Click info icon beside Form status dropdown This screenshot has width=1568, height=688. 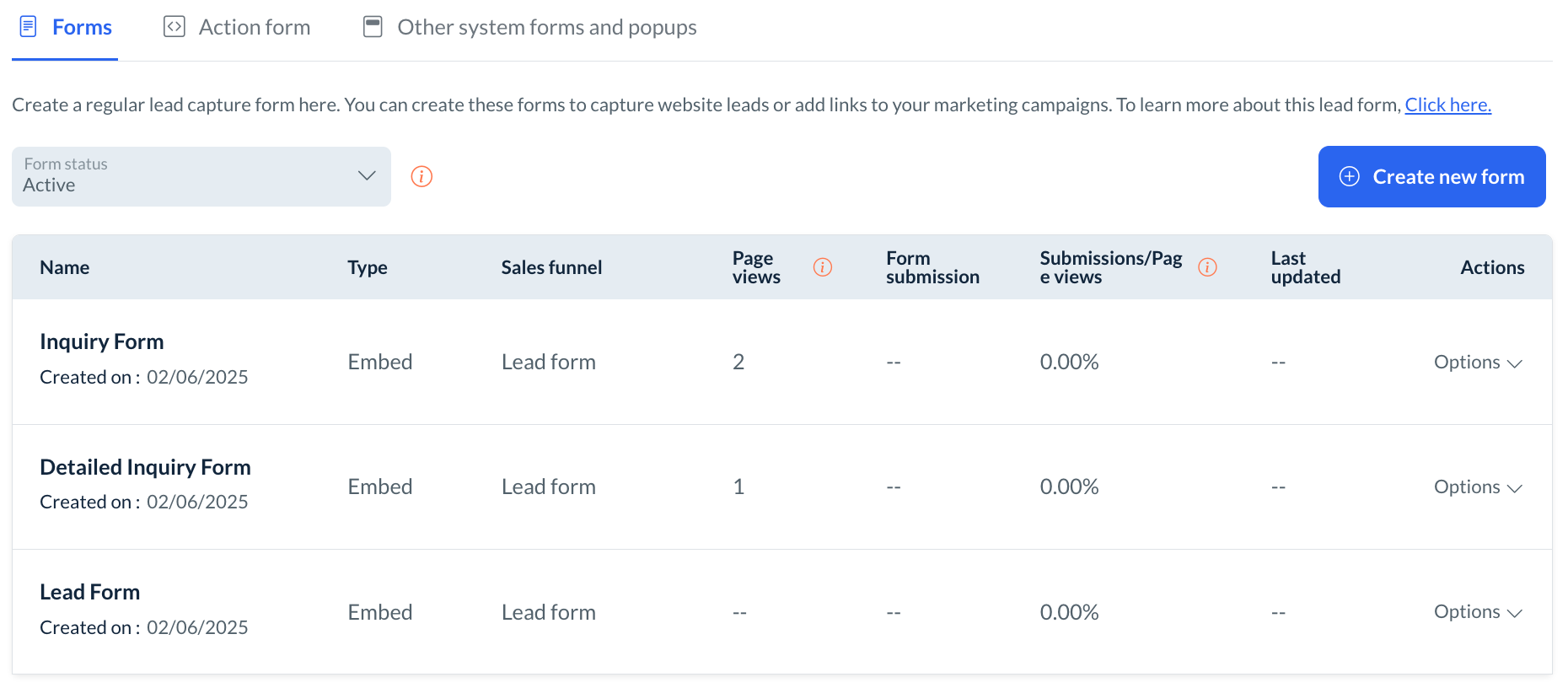[x=422, y=176]
